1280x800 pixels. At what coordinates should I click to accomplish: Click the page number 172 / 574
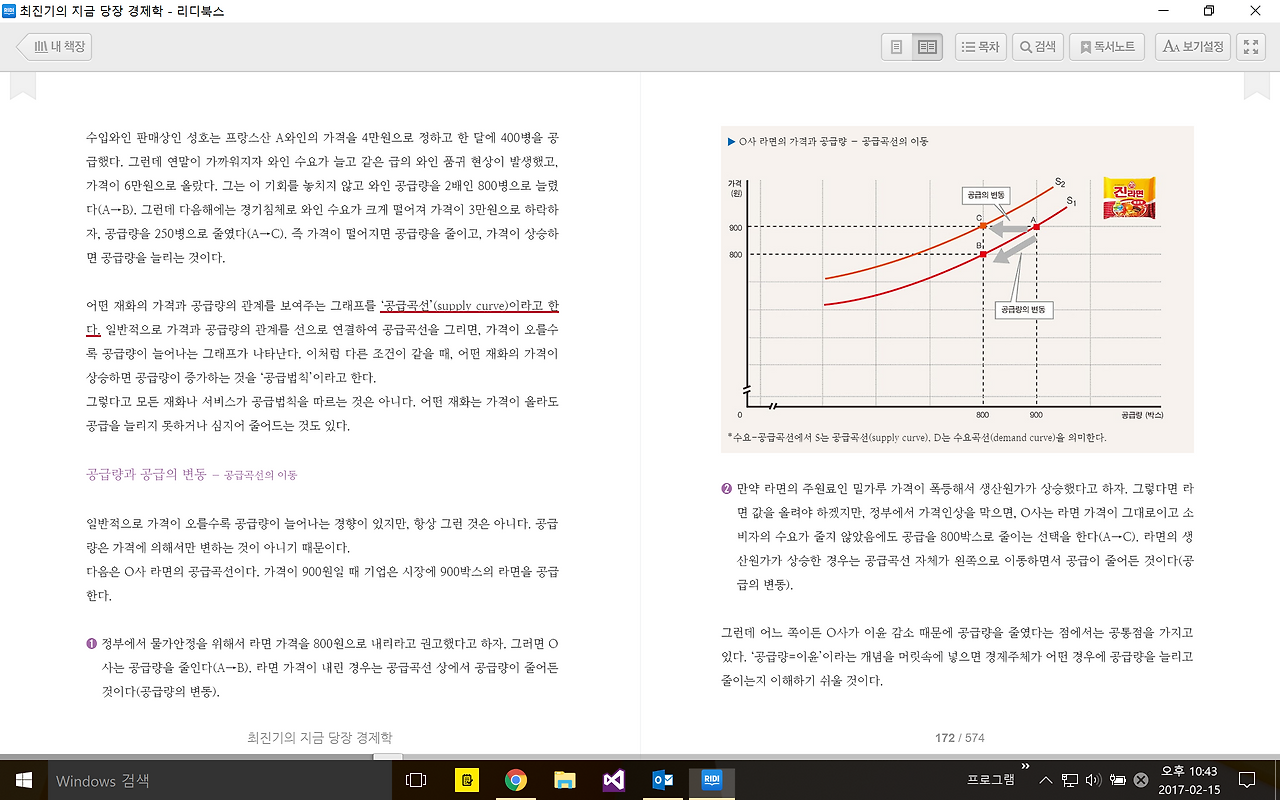(959, 738)
